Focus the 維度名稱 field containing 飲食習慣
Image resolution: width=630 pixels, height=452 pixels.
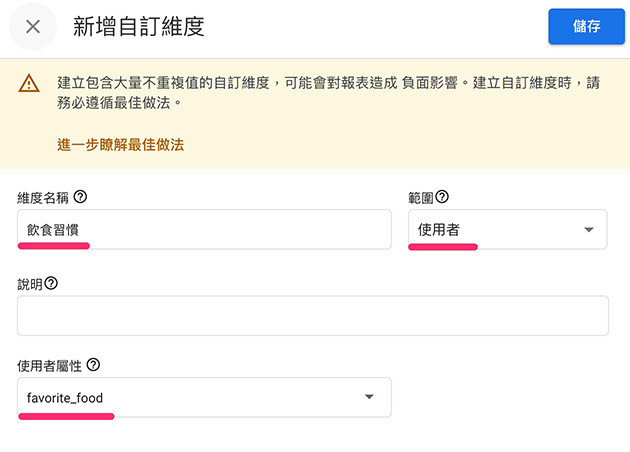pos(204,229)
